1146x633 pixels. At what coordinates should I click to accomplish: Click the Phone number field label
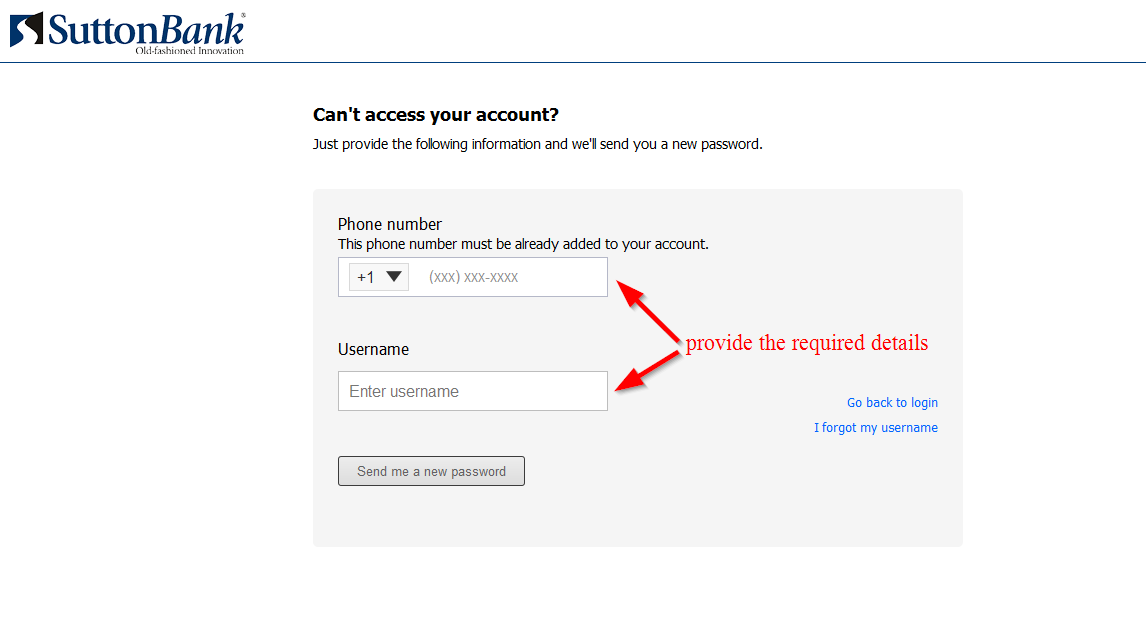tap(390, 224)
